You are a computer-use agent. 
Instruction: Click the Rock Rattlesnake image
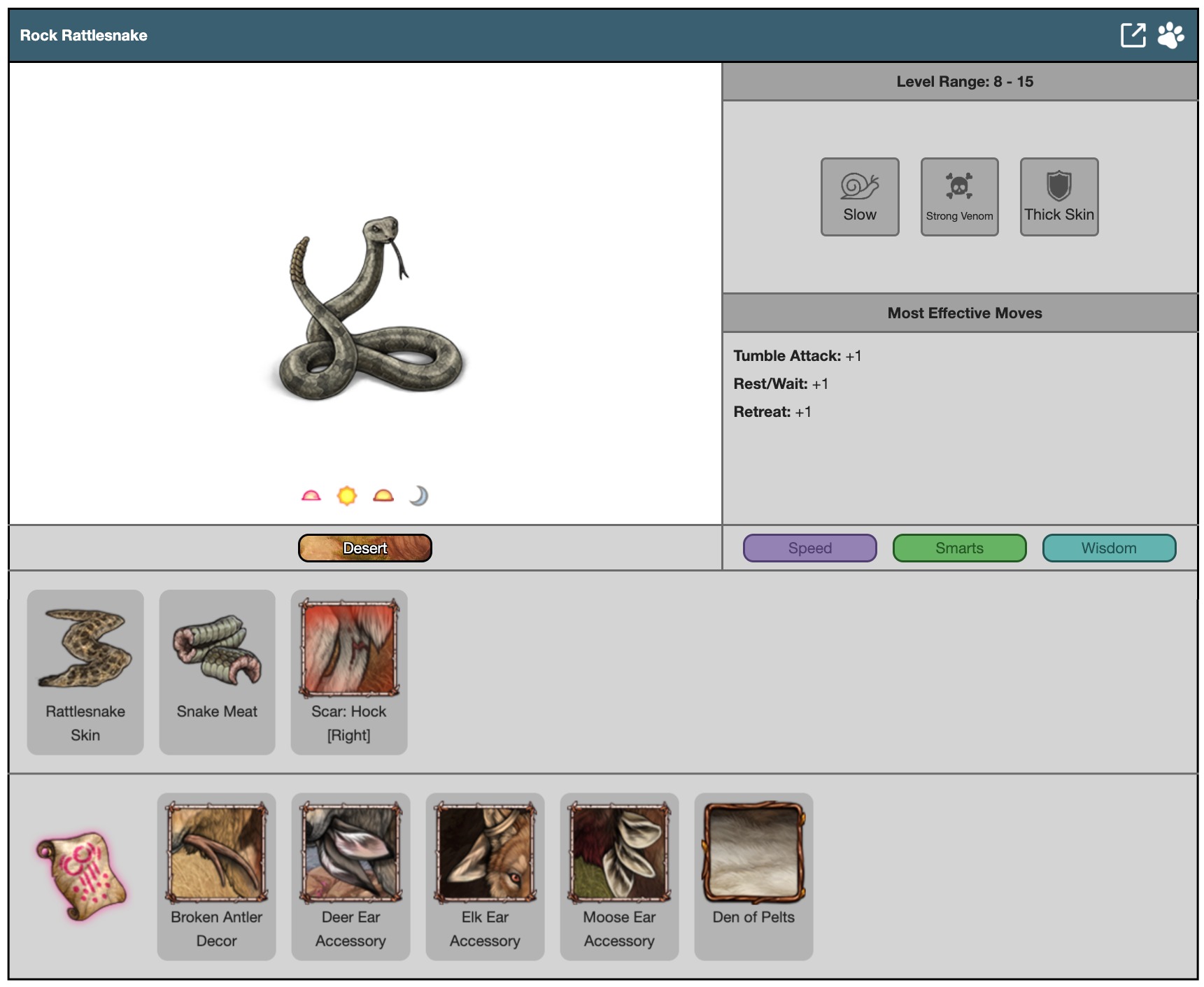point(367,309)
